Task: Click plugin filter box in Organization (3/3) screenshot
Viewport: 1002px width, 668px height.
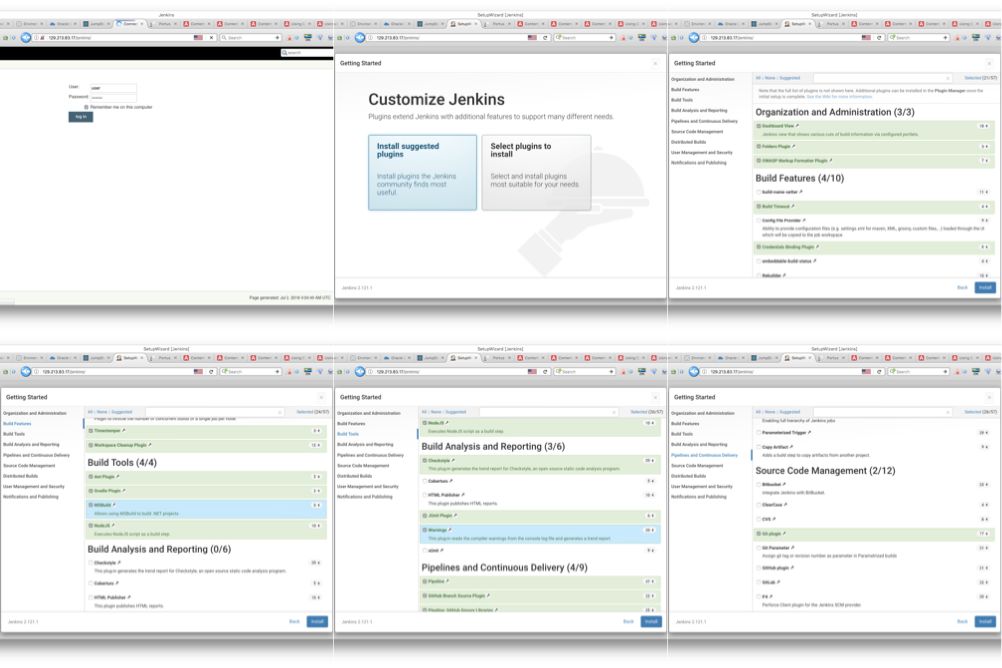Action: coord(882,78)
